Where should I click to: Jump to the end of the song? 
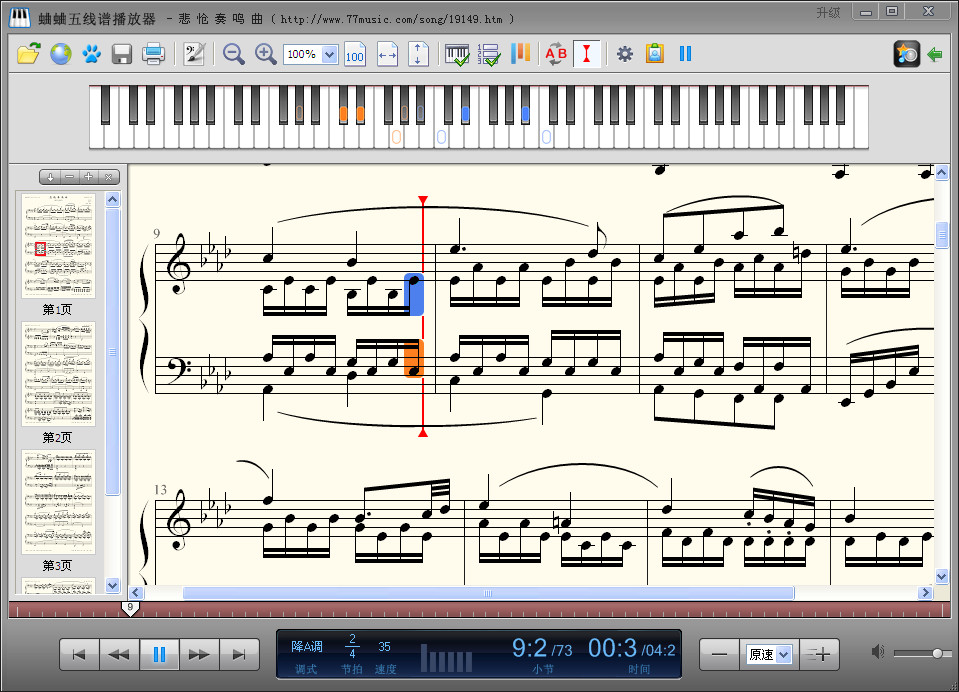coord(239,655)
